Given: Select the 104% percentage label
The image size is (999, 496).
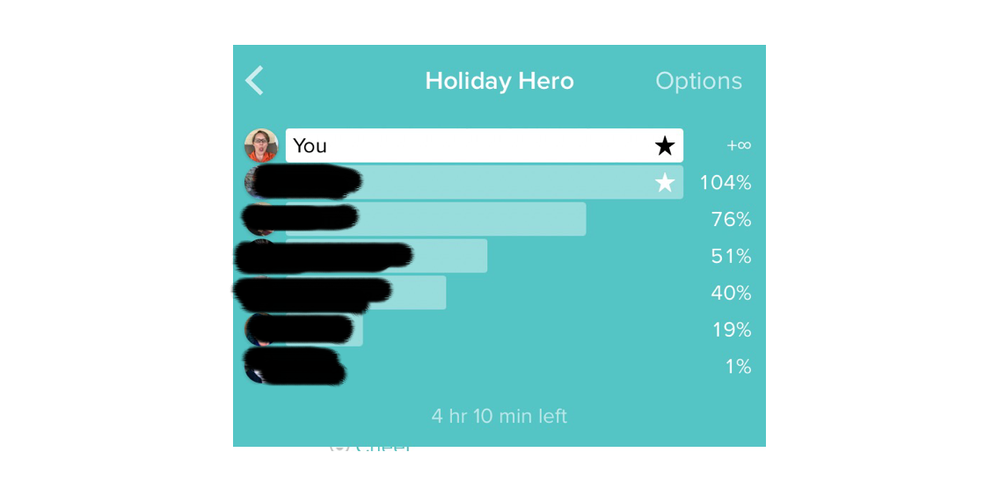Looking at the screenshot, I should coord(726,183).
